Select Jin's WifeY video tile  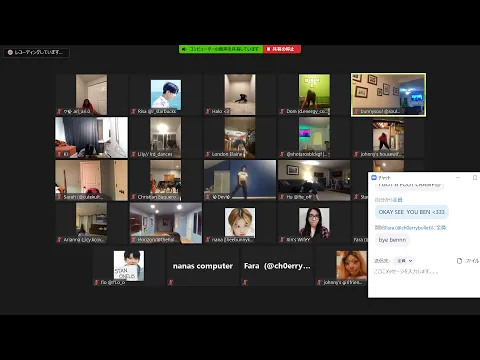coord(314,223)
